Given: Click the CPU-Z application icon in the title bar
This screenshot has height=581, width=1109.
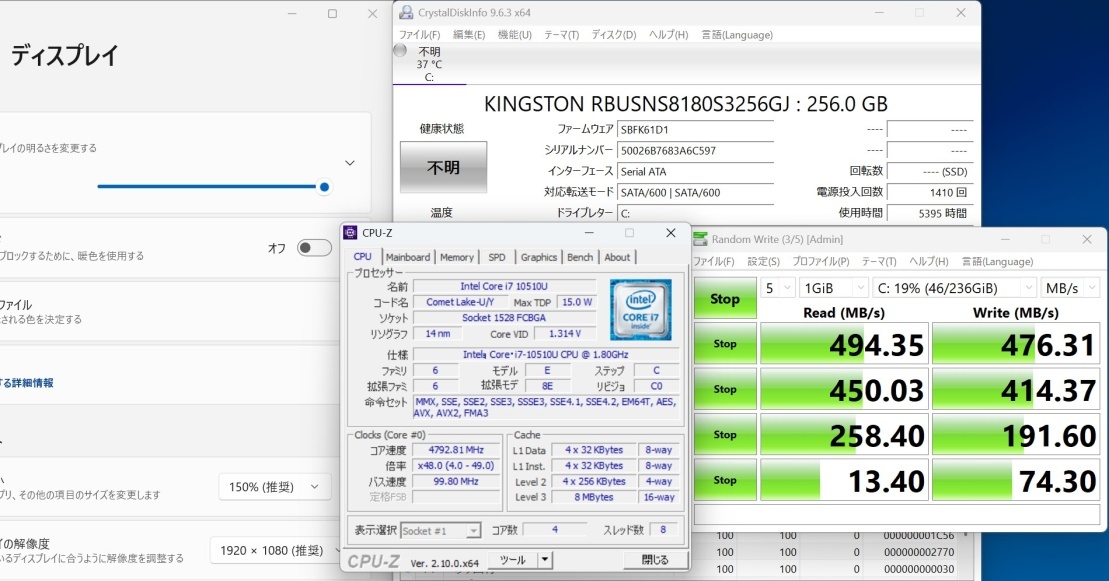Looking at the screenshot, I should pos(349,233).
